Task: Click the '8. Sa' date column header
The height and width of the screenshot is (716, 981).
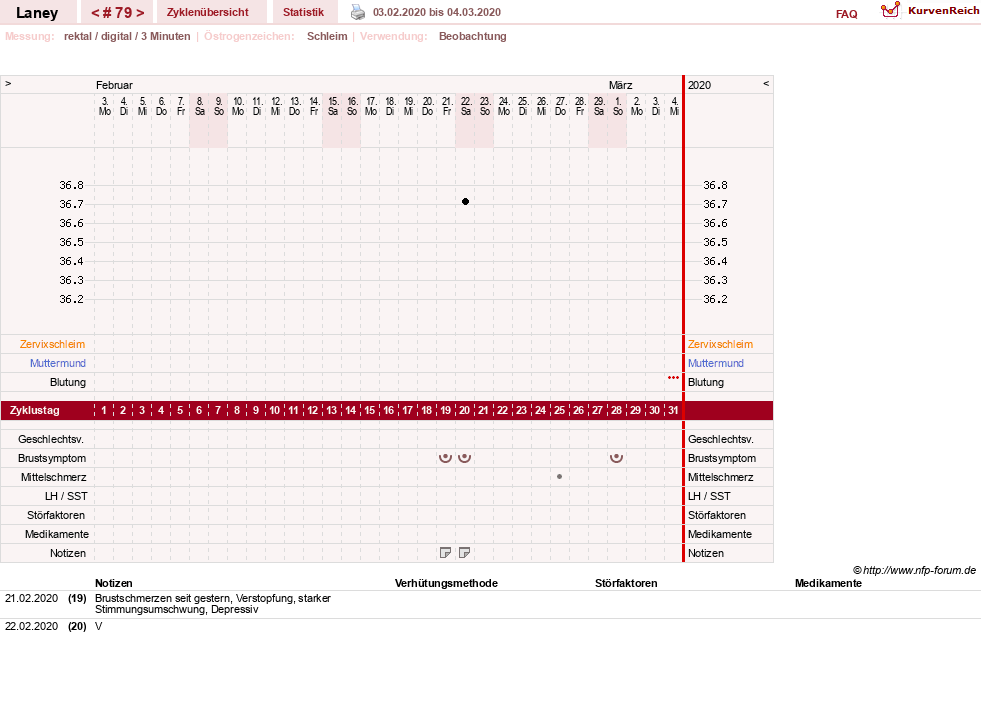Action: (x=200, y=106)
